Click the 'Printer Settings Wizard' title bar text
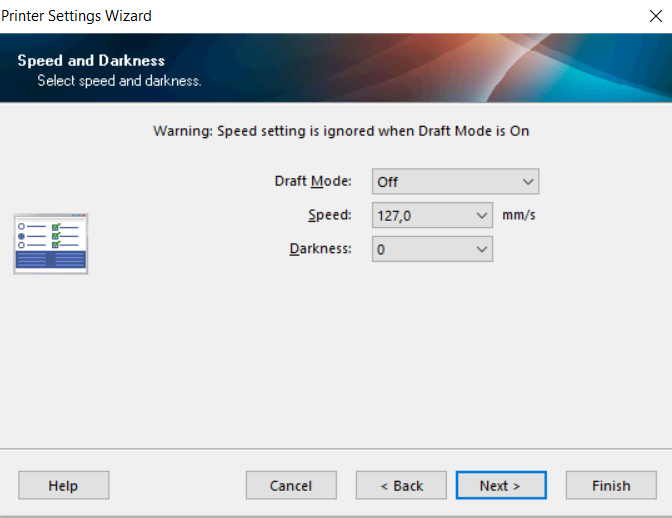The image size is (672, 518). [x=77, y=16]
